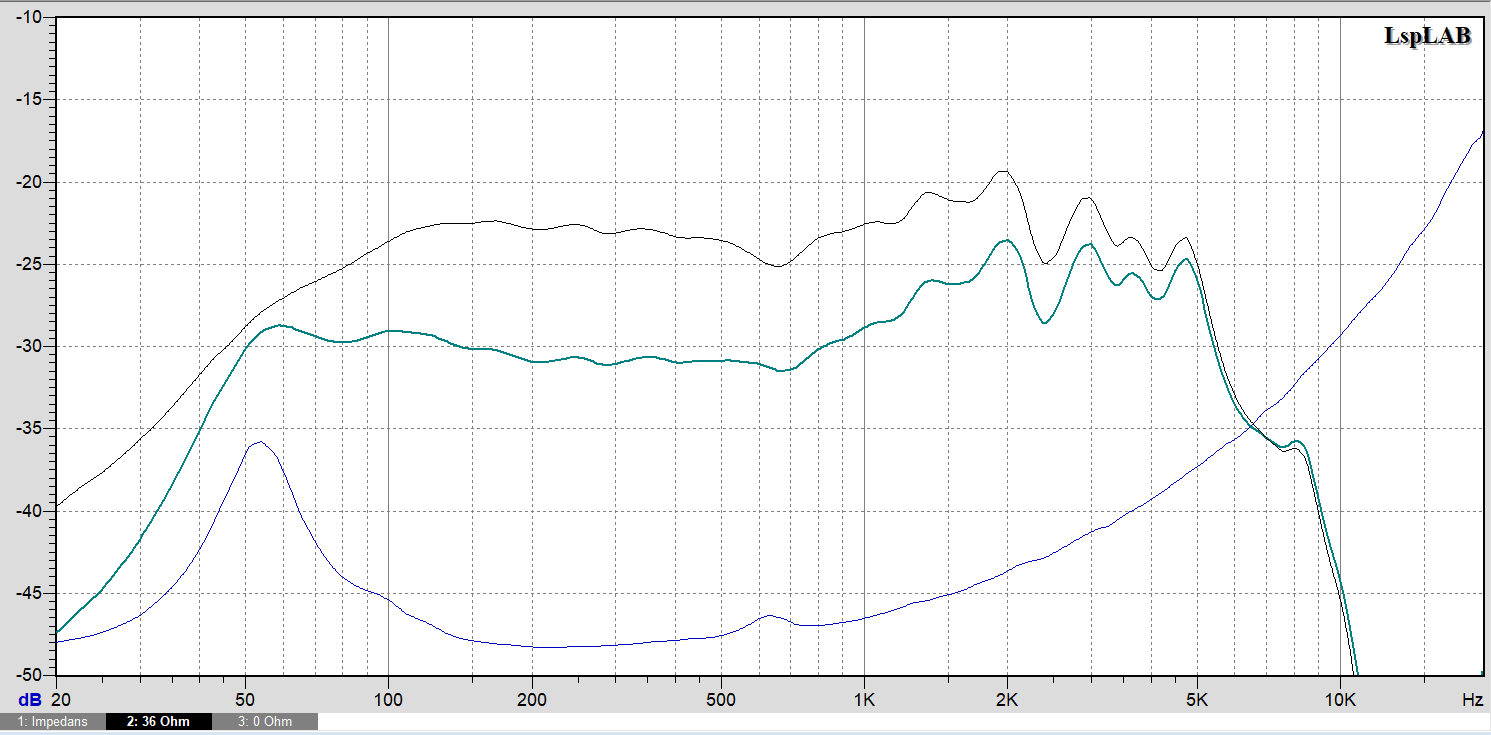
Task: Click the blue impedance curve peak near 50 Hz
Action: pyautogui.click(x=259, y=442)
